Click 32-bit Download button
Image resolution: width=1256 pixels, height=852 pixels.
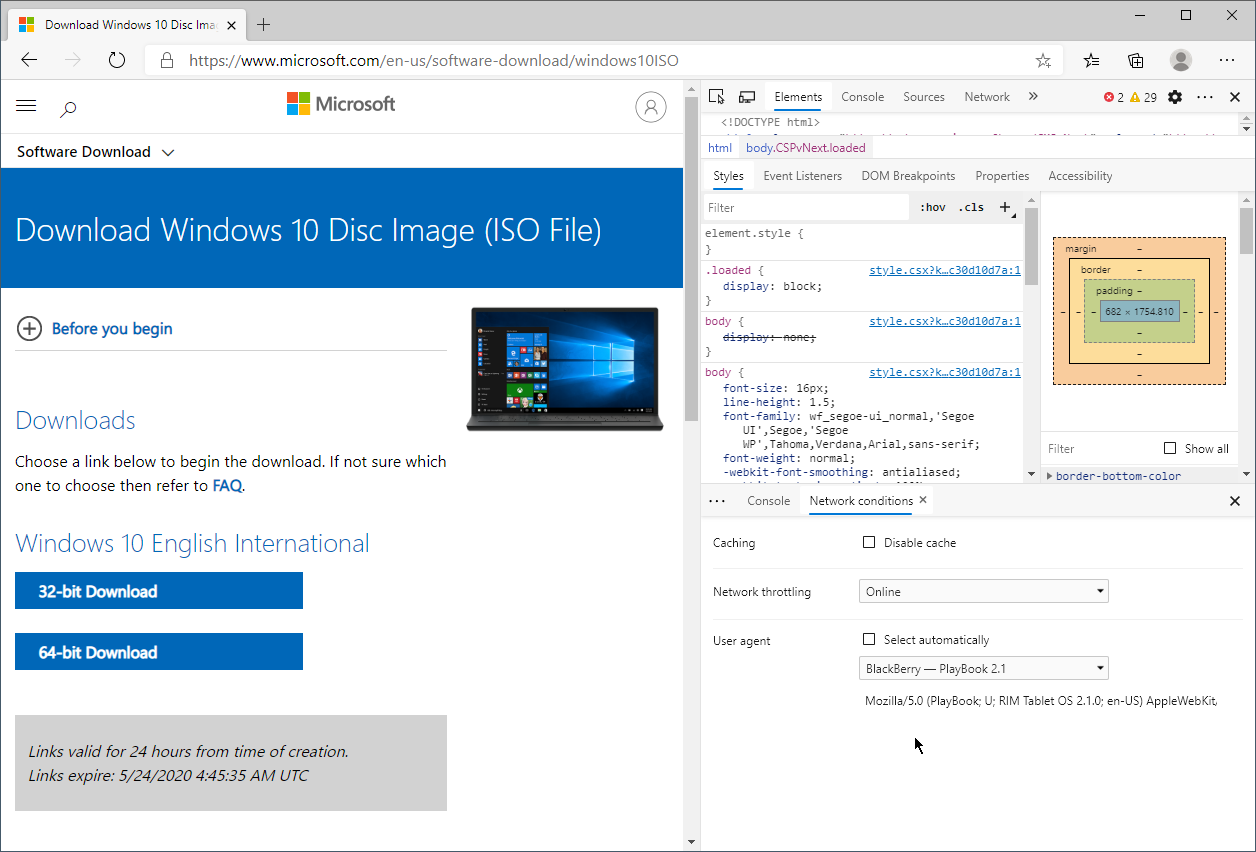tap(159, 591)
